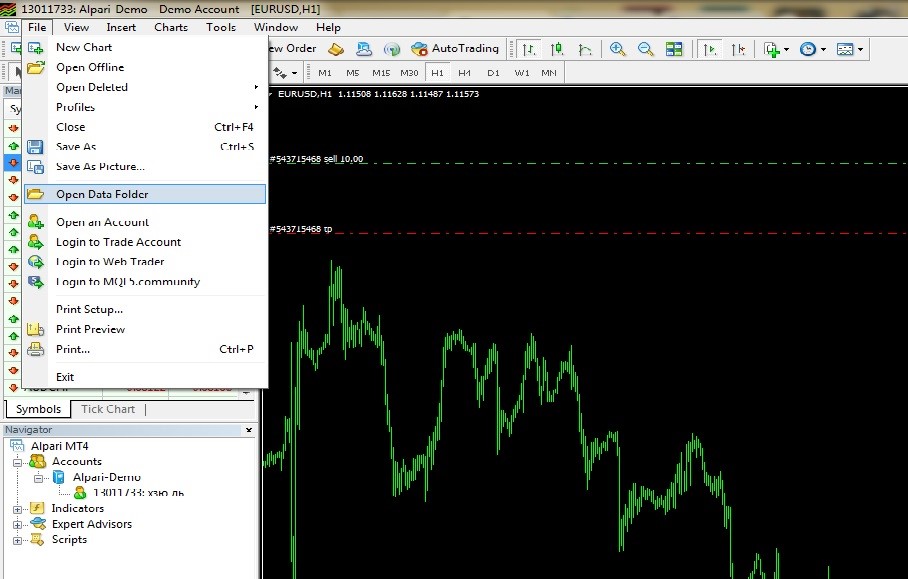Choose Open Offline from File menu

pos(145,67)
